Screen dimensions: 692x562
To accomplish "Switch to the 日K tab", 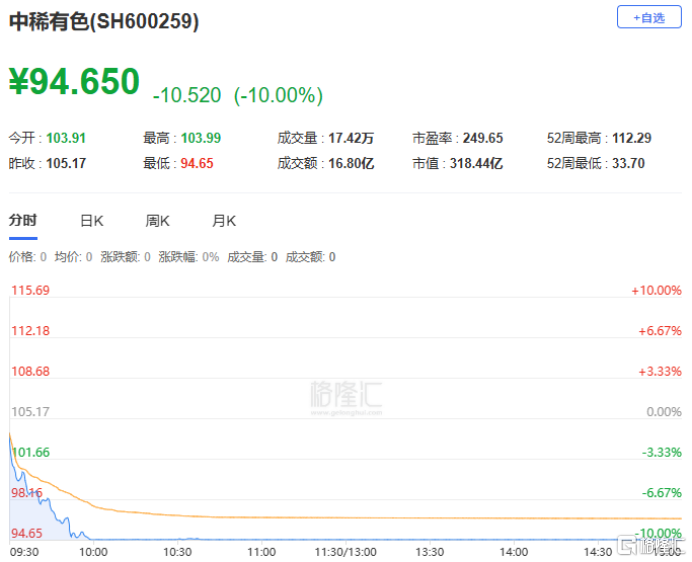I will 92,221.
